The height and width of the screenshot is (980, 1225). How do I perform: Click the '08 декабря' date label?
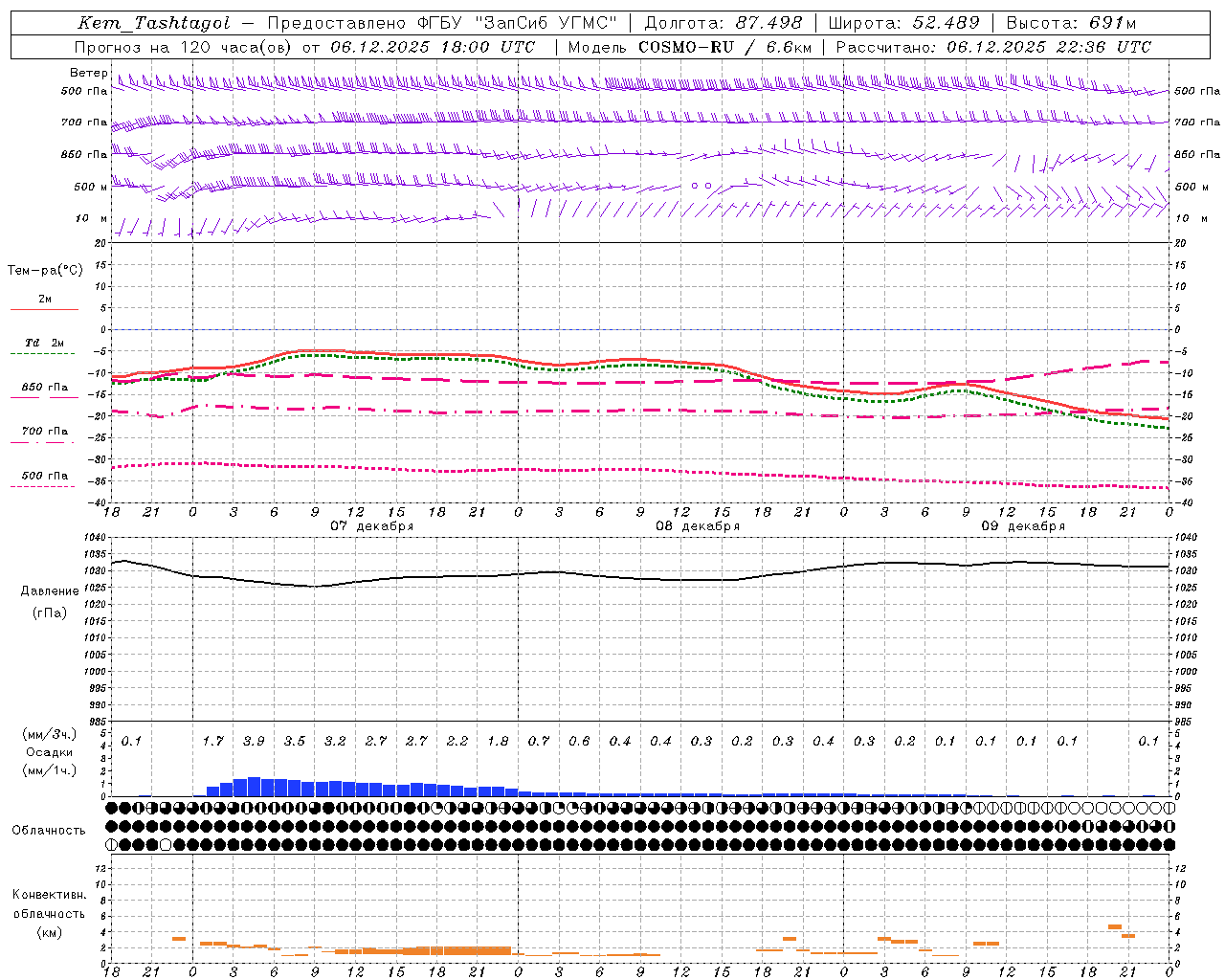[698, 526]
